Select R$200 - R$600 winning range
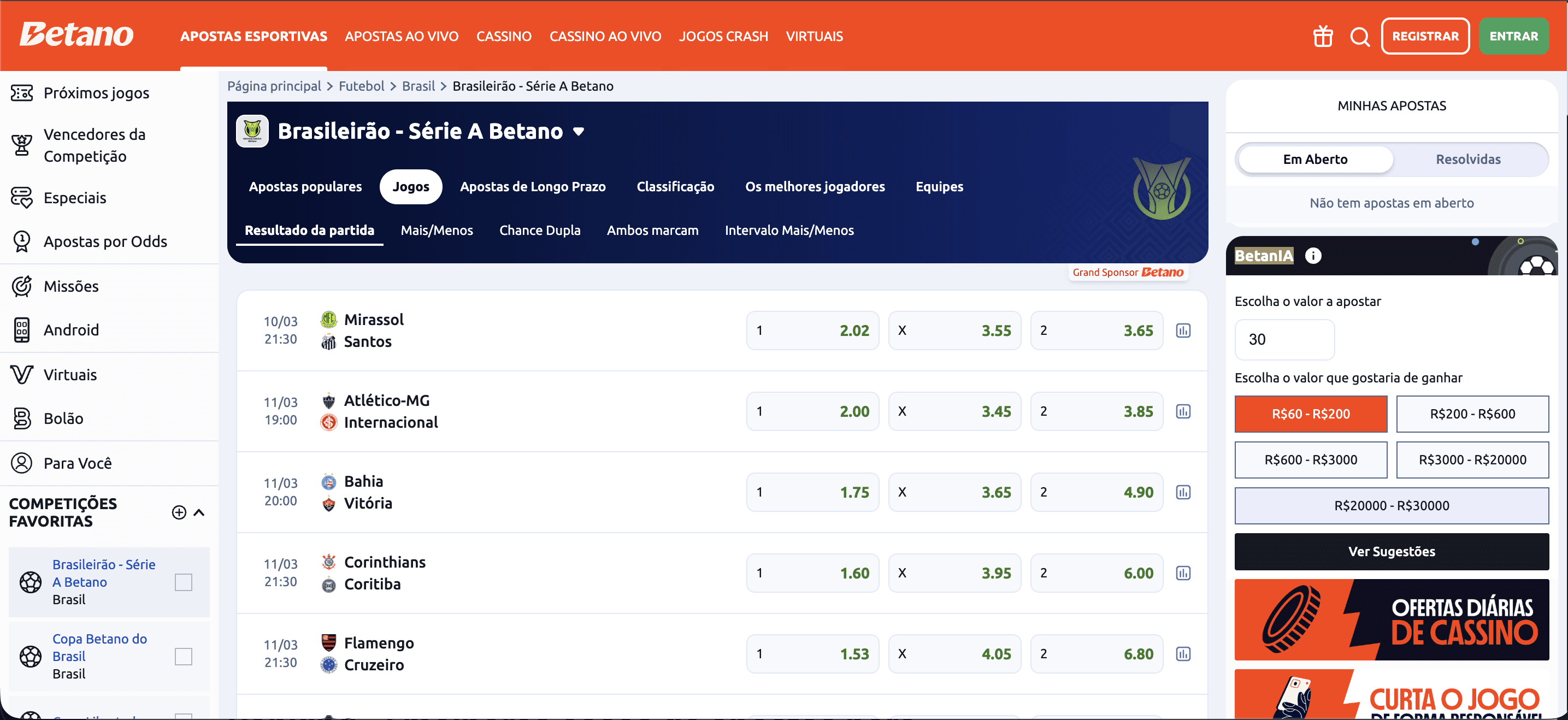Image resolution: width=1568 pixels, height=720 pixels. (x=1472, y=414)
